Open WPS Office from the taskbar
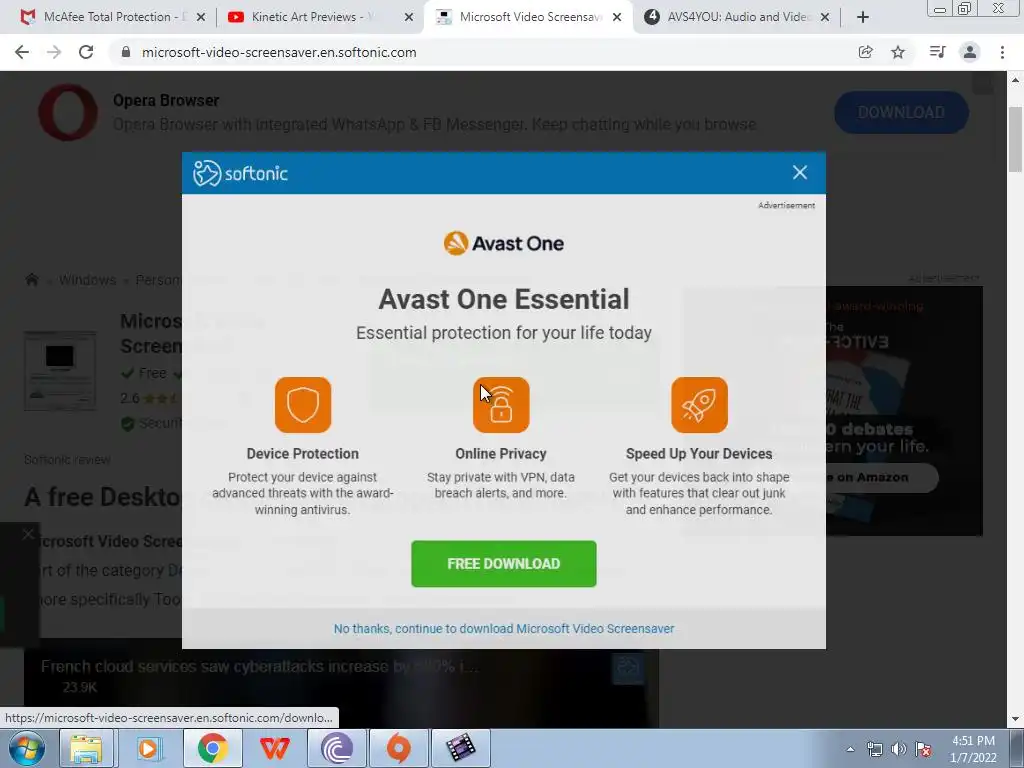Image resolution: width=1024 pixels, height=768 pixels. [275, 748]
